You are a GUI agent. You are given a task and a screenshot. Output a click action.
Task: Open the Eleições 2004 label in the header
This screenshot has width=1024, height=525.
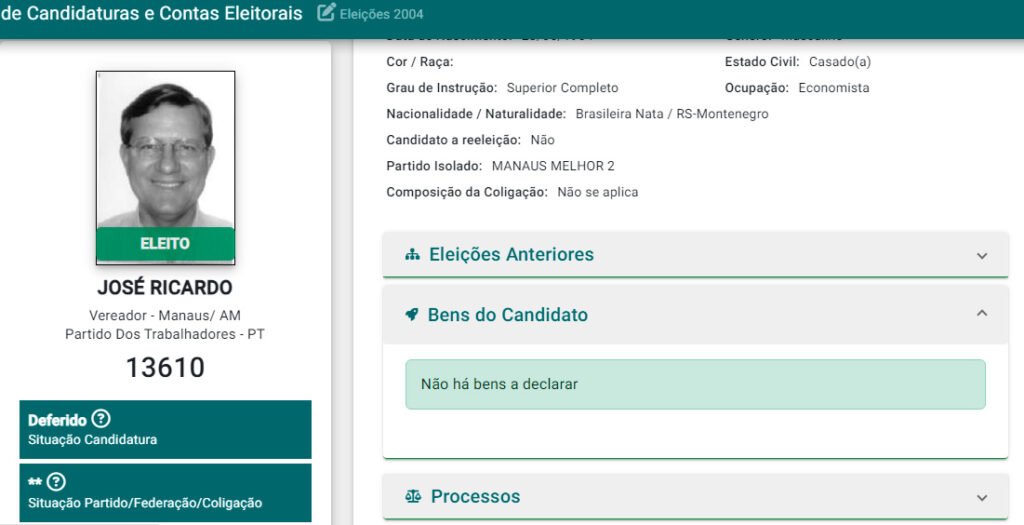pos(380,14)
